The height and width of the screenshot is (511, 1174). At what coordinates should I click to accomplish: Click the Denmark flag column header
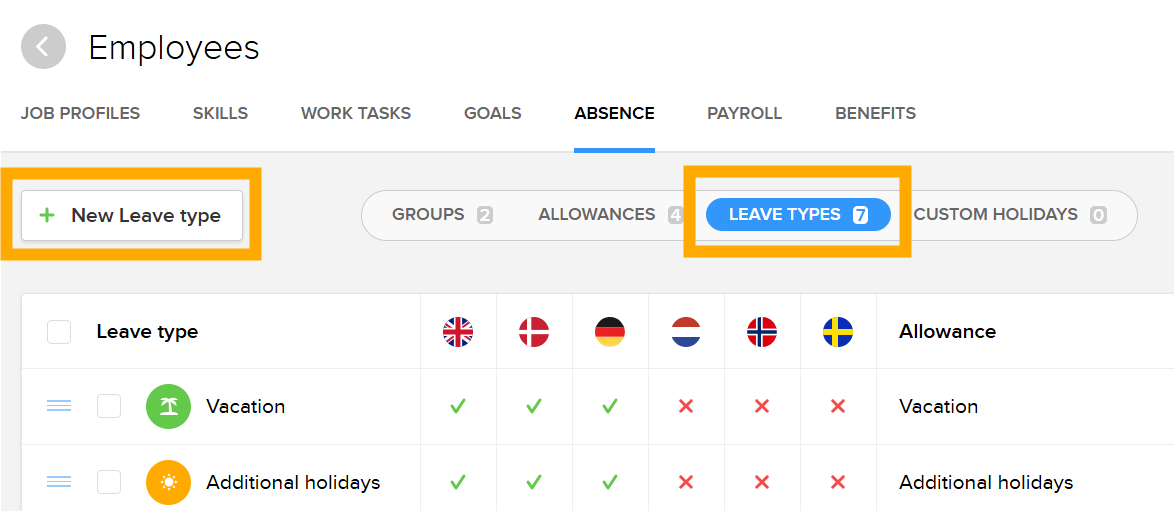pos(534,332)
